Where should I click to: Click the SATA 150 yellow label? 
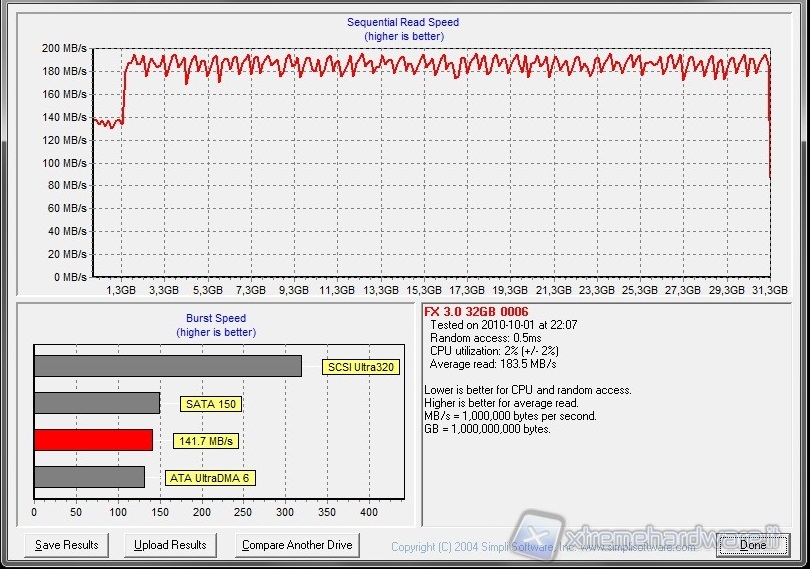click(212, 404)
